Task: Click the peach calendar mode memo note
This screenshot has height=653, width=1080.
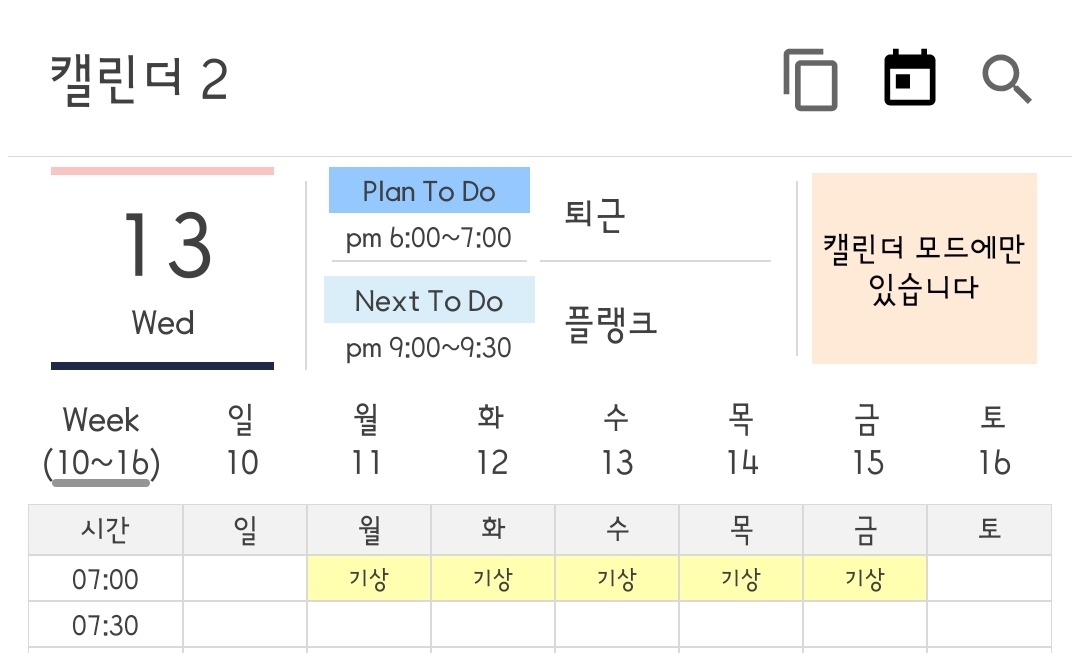Action: coord(924,268)
